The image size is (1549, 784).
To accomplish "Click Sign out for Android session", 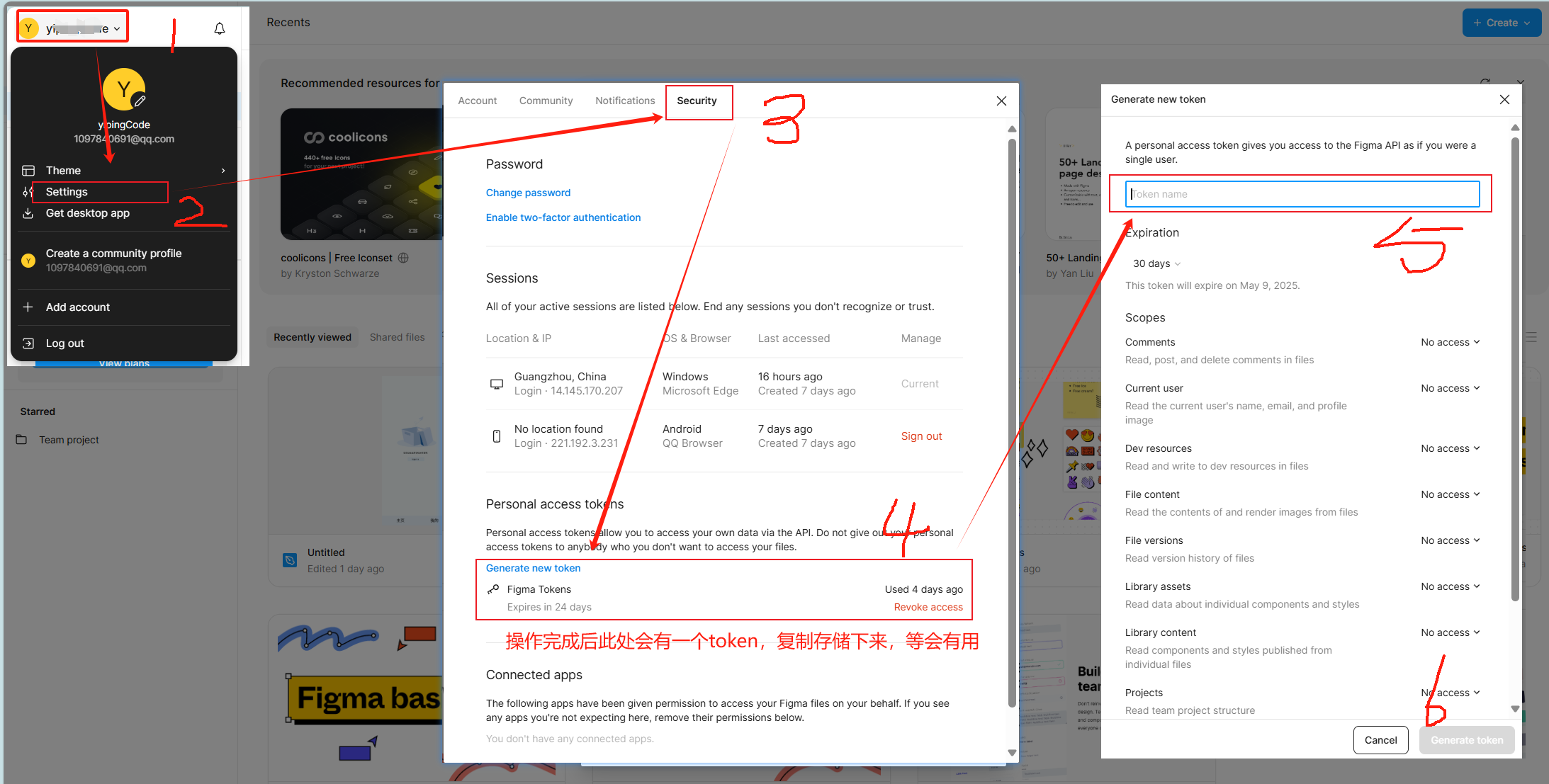I will 921,436.
